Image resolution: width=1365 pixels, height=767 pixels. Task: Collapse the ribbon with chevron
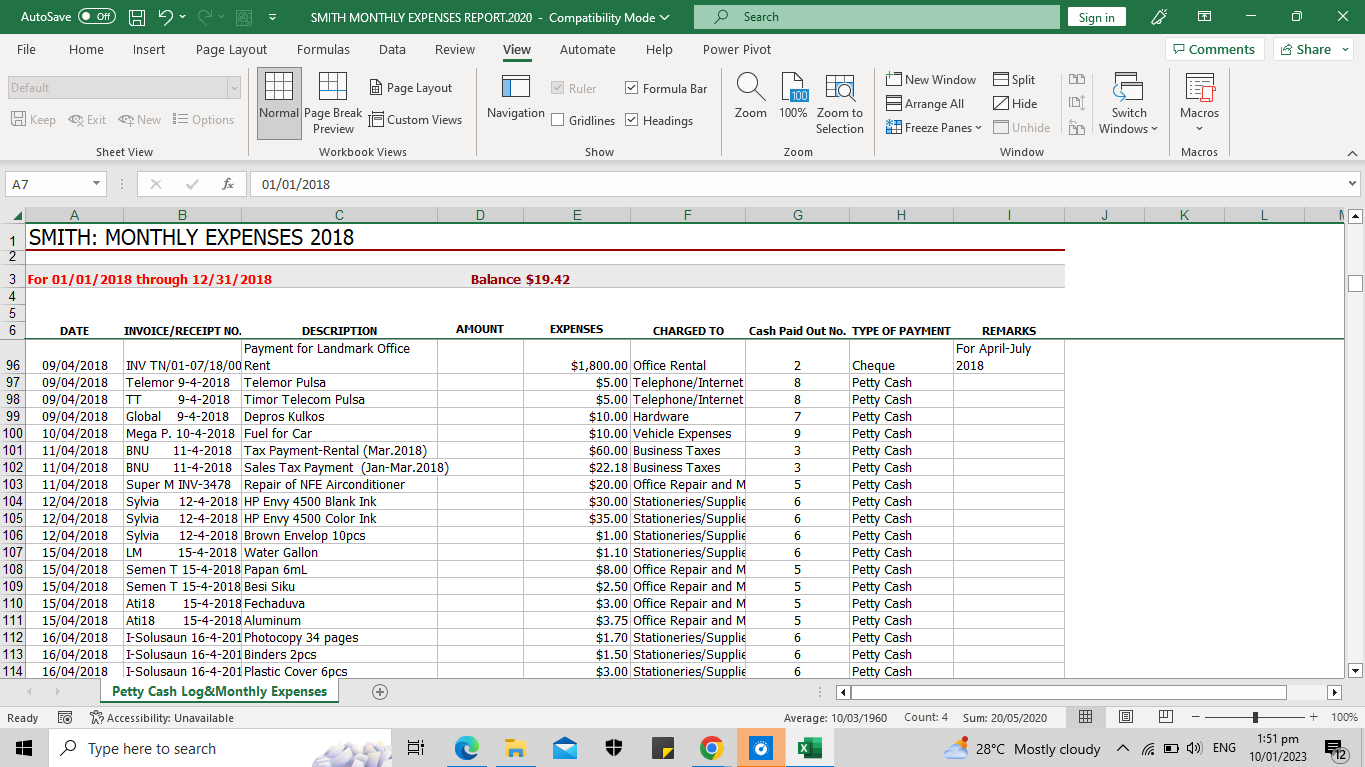tap(1352, 153)
